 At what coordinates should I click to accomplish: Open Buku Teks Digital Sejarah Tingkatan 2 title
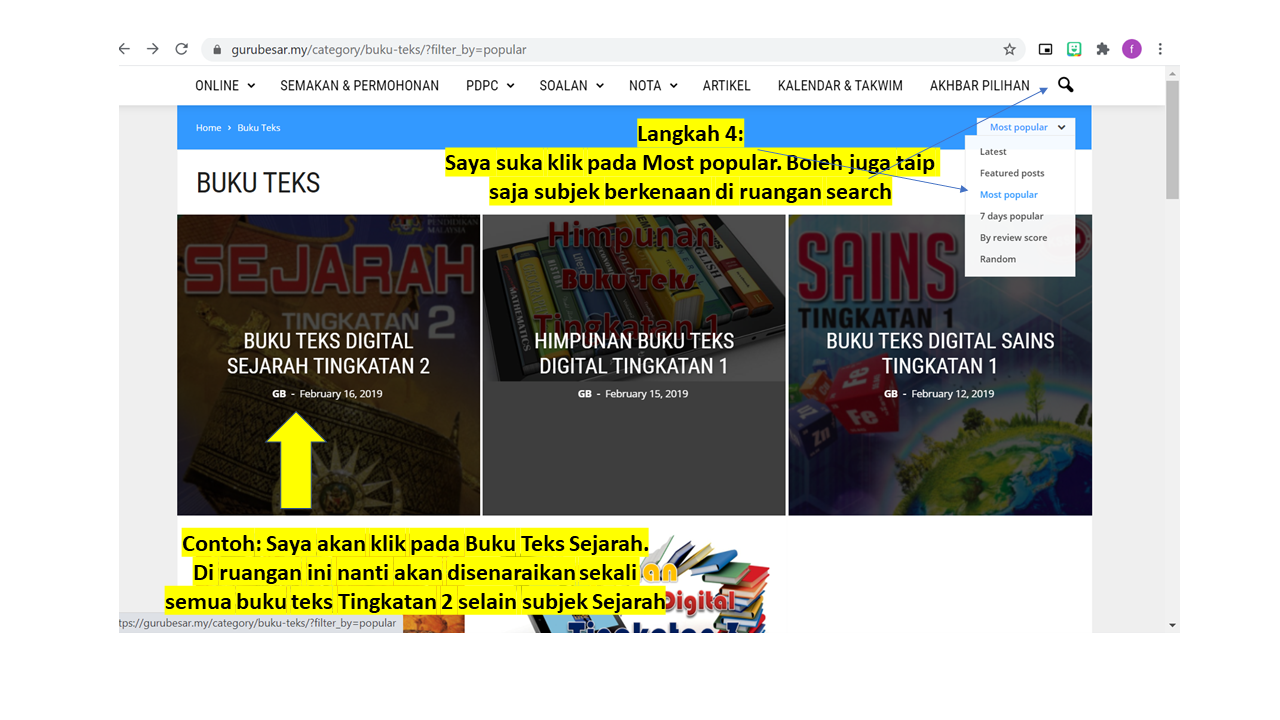click(x=328, y=353)
